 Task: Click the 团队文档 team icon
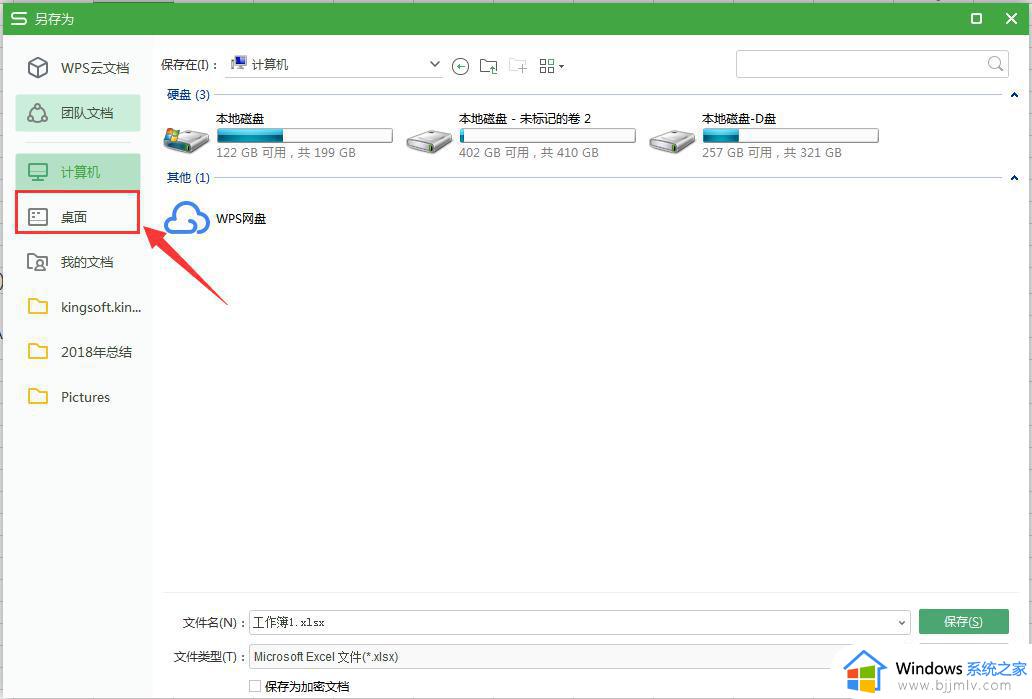click(x=38, y=113)
